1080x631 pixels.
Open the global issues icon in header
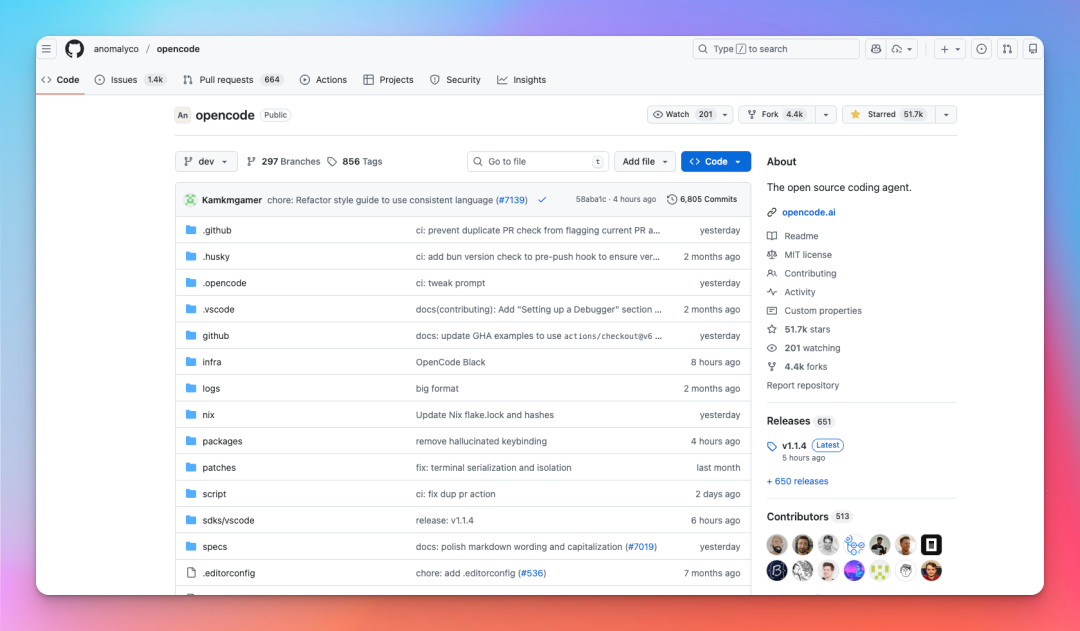[x=981, y=49]
